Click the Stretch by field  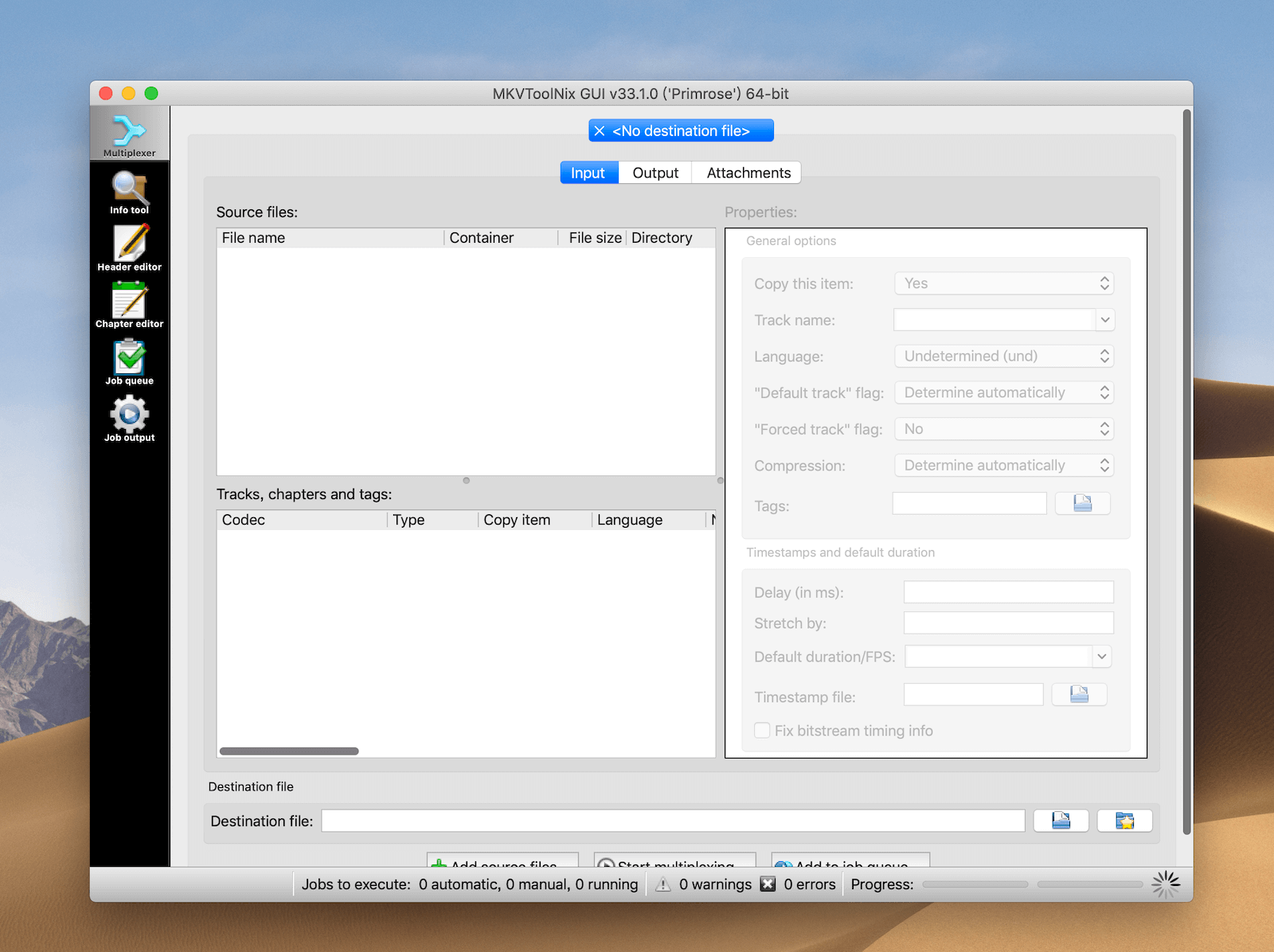(x=1008, y=623)
